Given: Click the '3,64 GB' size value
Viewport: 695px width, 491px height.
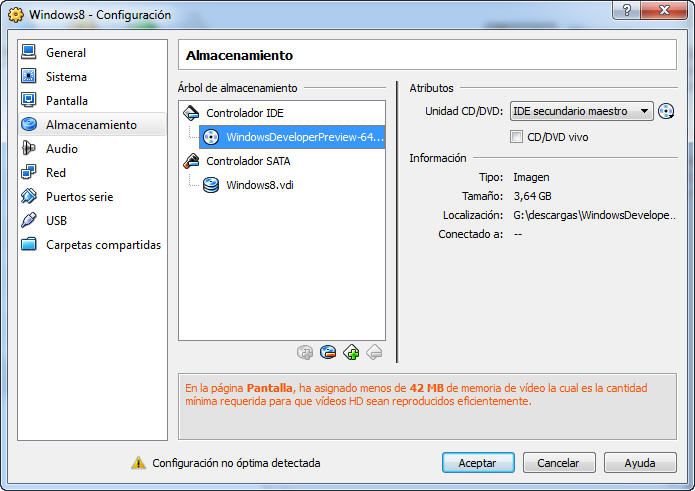Looking at the screenshot, I should coord(532,196).
